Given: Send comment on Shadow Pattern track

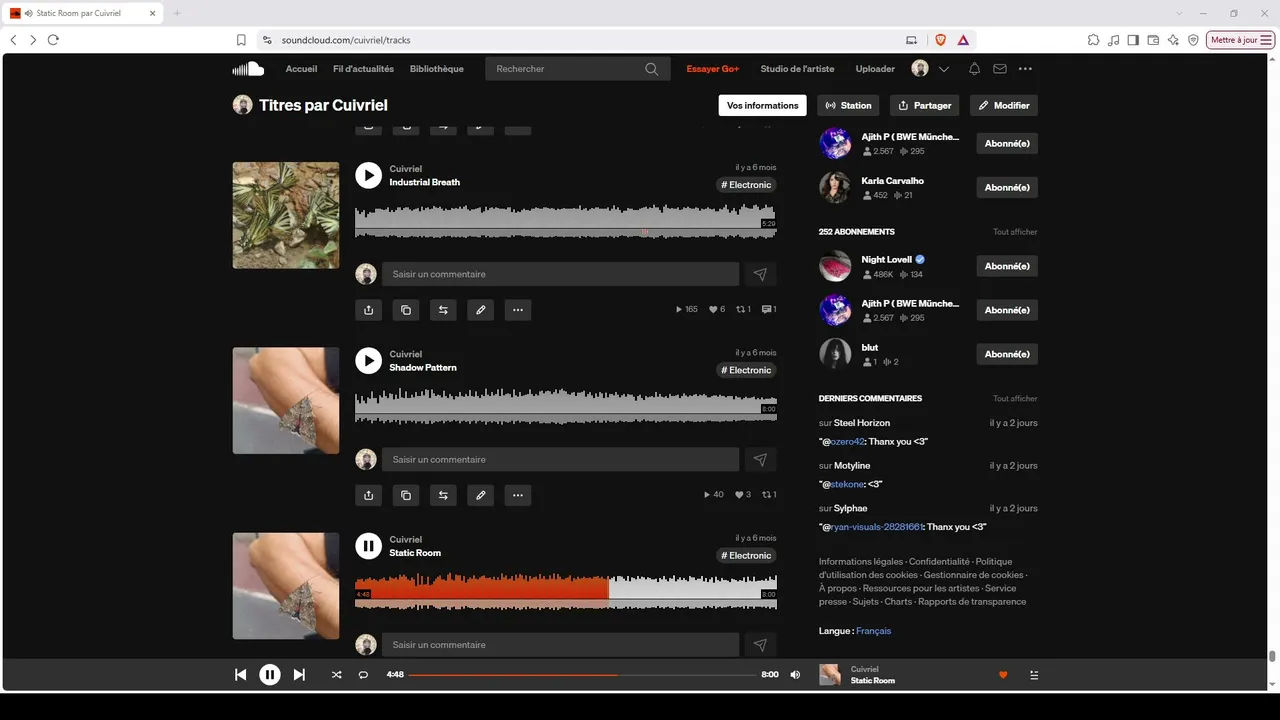Looking at the screenshot, I should click(x=760, y=459).
